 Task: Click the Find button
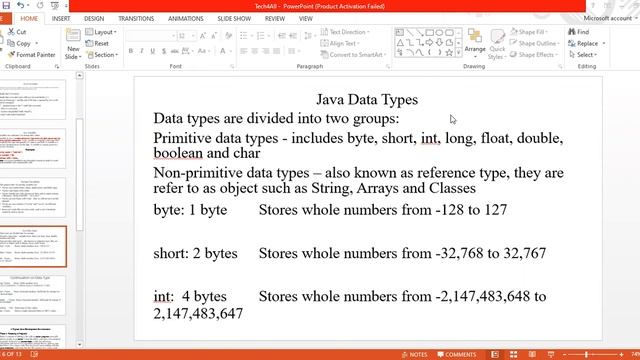point(579,31)
